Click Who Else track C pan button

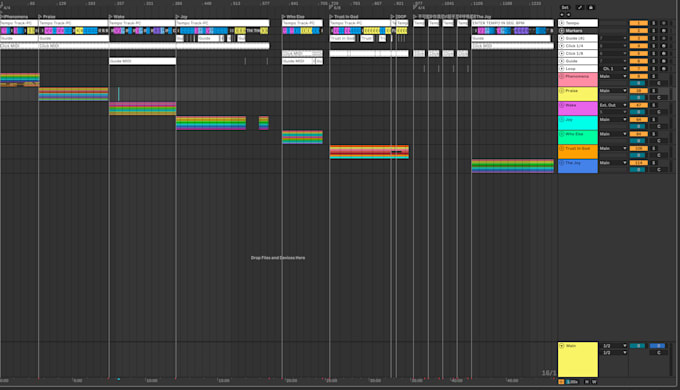click(658, 141)
